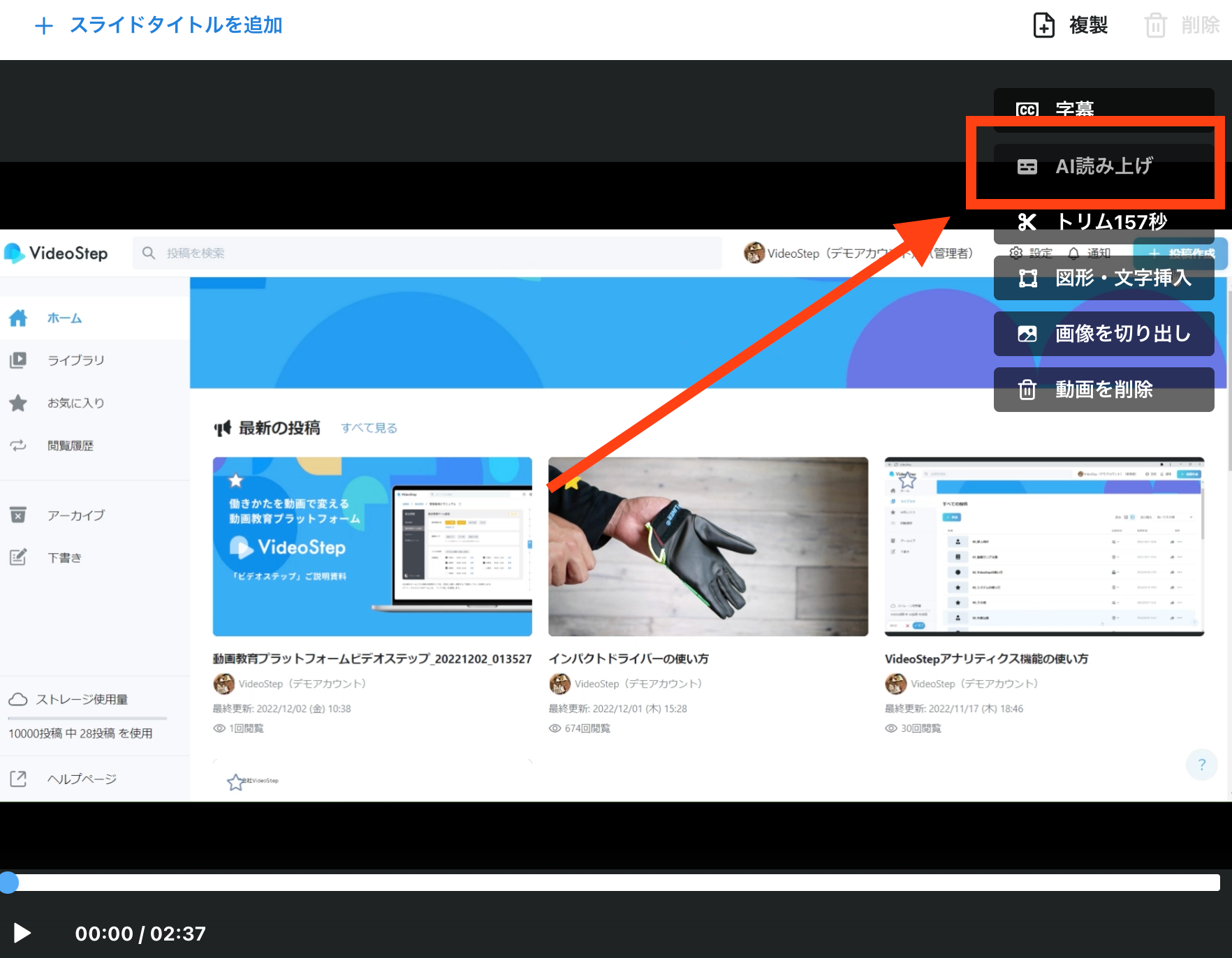Choose 画像を切り出し to extract an image
Screen dimensions: 1232x958
(x=1103, y=334)
